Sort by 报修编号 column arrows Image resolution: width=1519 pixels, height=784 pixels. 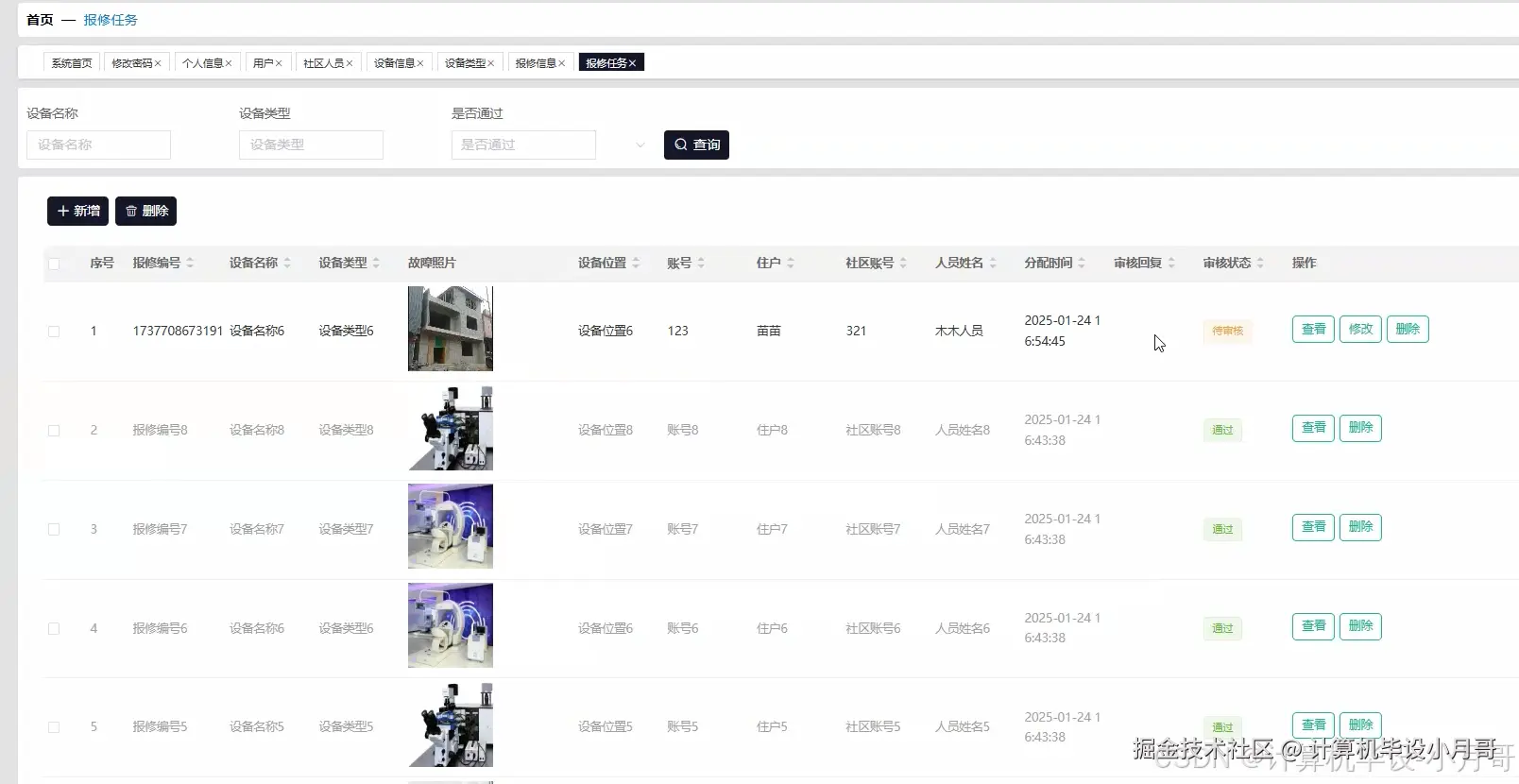190,263
